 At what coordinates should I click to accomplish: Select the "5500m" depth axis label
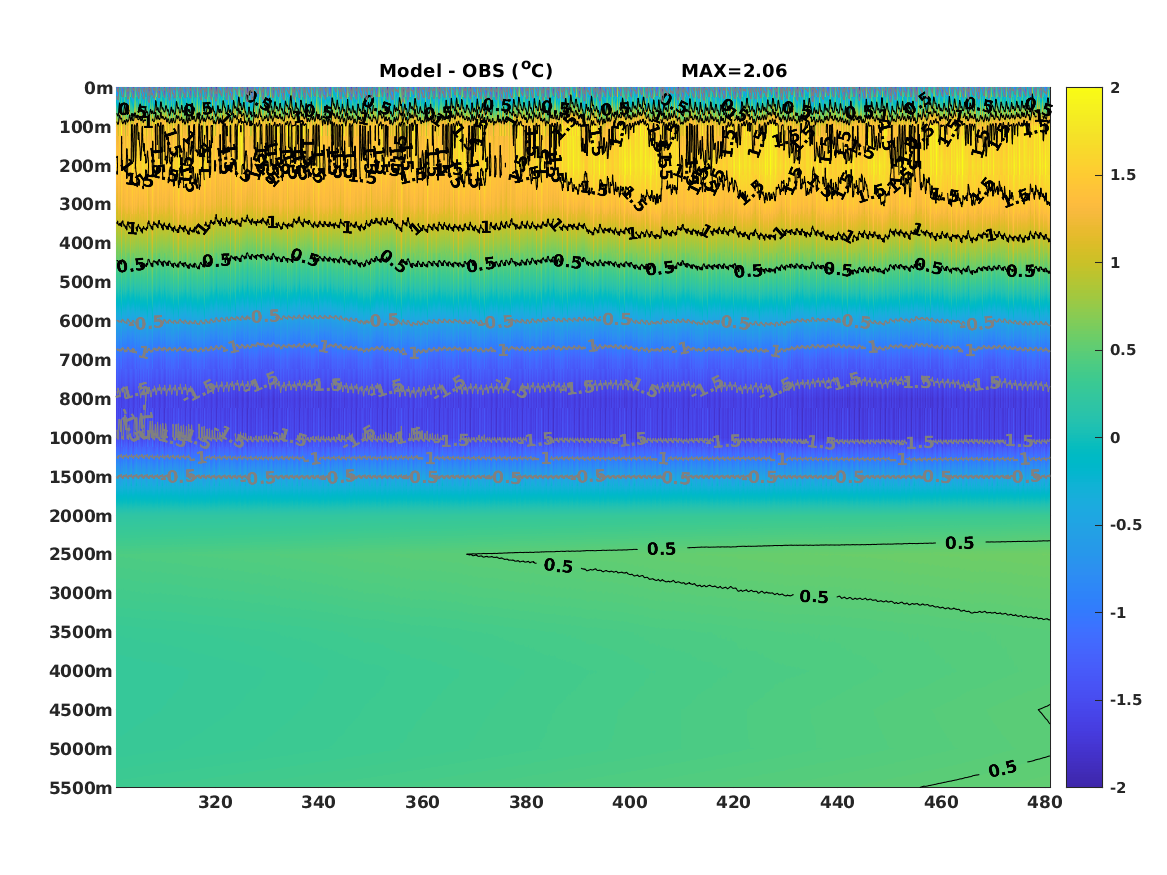(81, 788)
